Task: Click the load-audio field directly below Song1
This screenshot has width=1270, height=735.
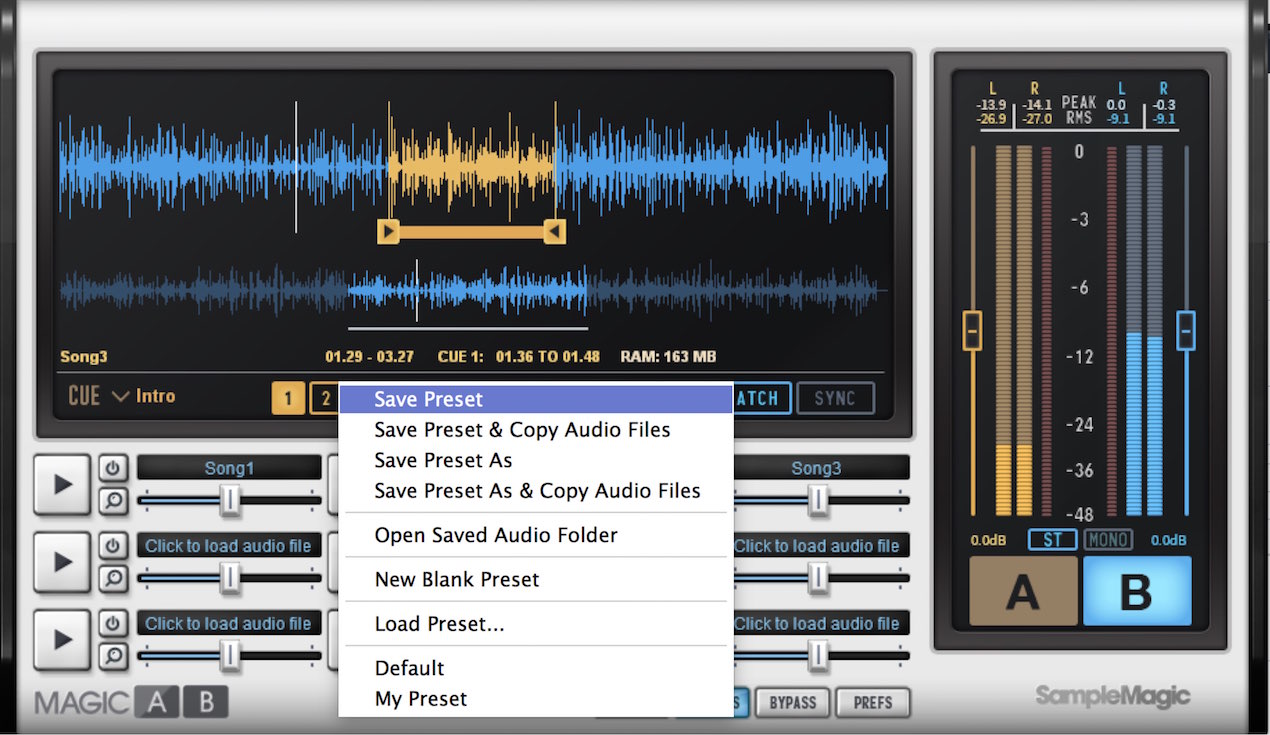Action: (x=229, y=546)
